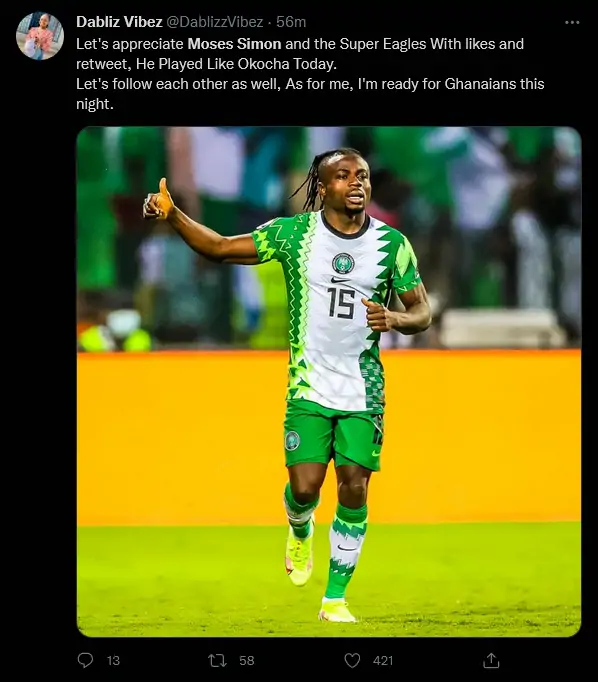
Task: Click the reply speech bubble icon
Action: [85, 660]
